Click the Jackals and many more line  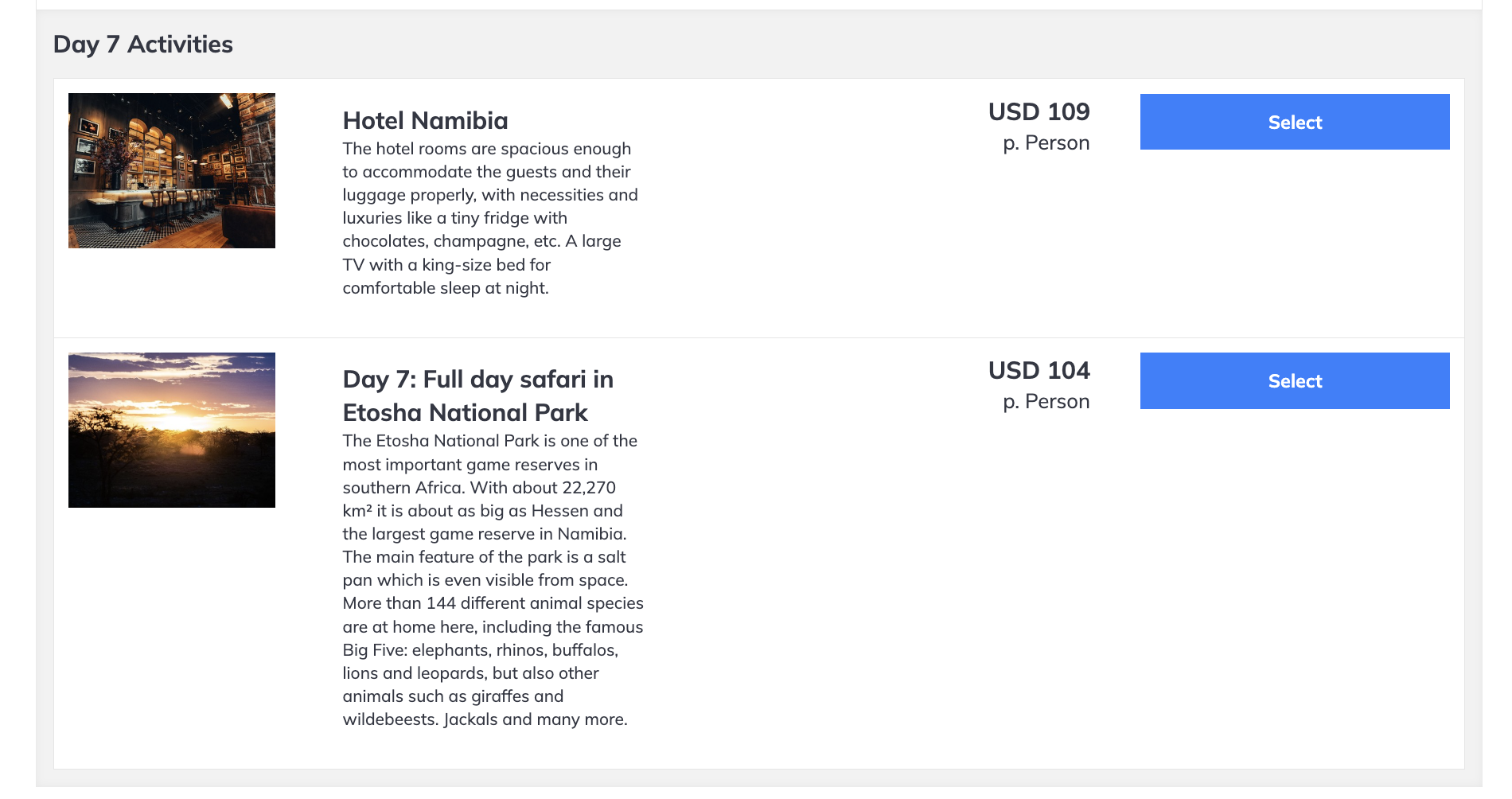tap(485, 719)
